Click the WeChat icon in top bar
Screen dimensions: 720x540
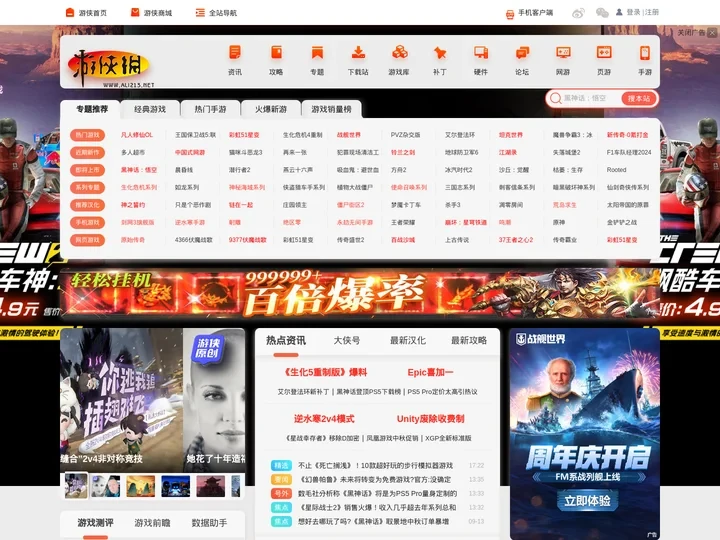pos(602,13)
